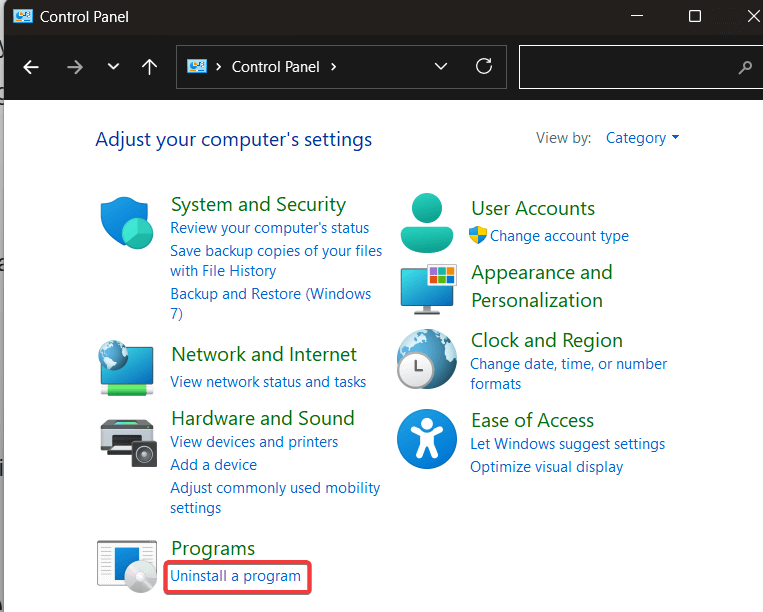Click the Uninstall a program link
This screenshot has width=763, height=612.
click(236, 576)
